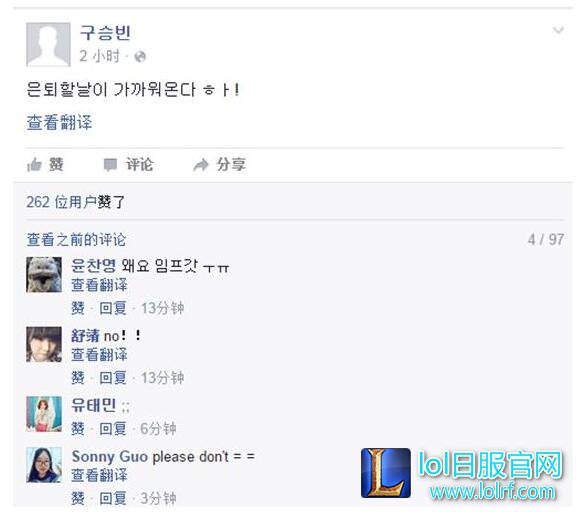Click the comment speech bubble icon
This screenshot has width=577, height=512.
[x=110, y=165]
